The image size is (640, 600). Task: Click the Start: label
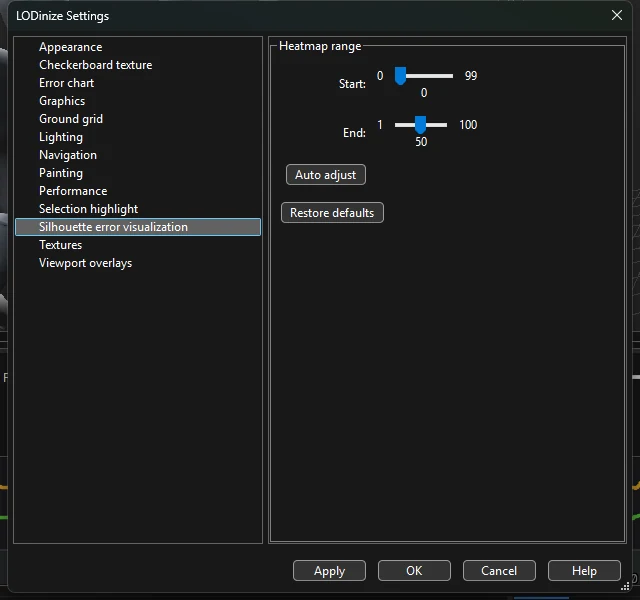352,84
